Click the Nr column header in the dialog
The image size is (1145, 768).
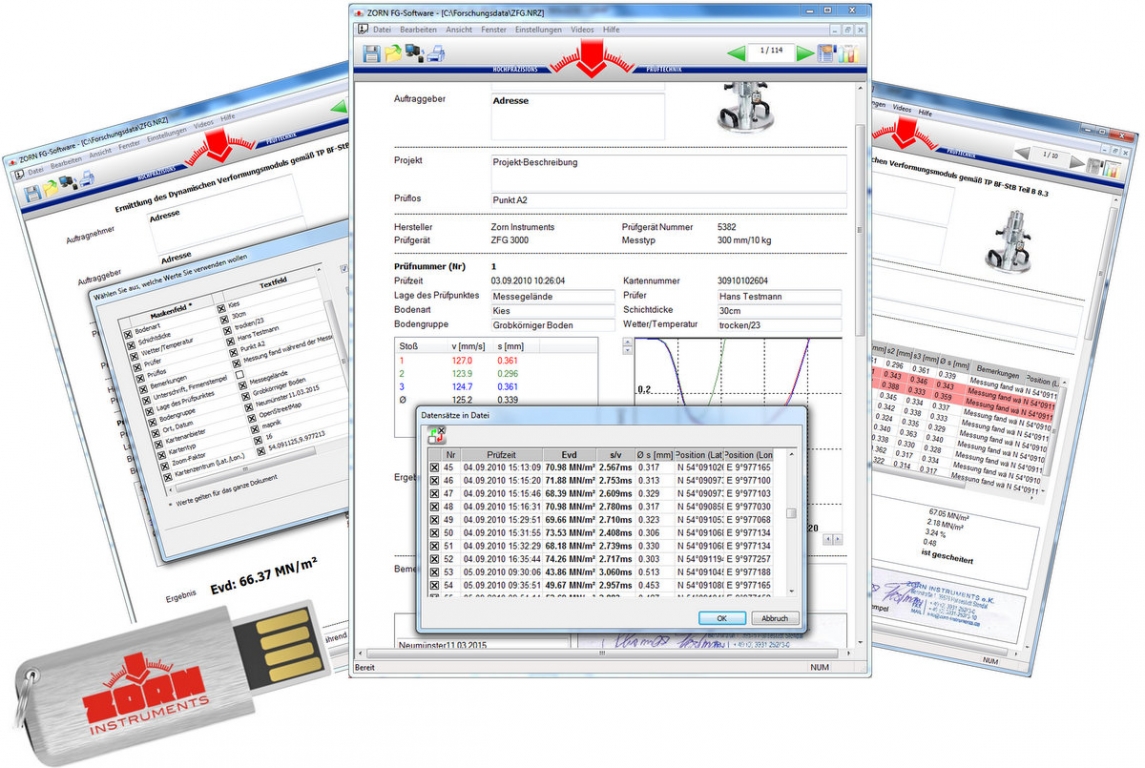click(x=451, y=455)
